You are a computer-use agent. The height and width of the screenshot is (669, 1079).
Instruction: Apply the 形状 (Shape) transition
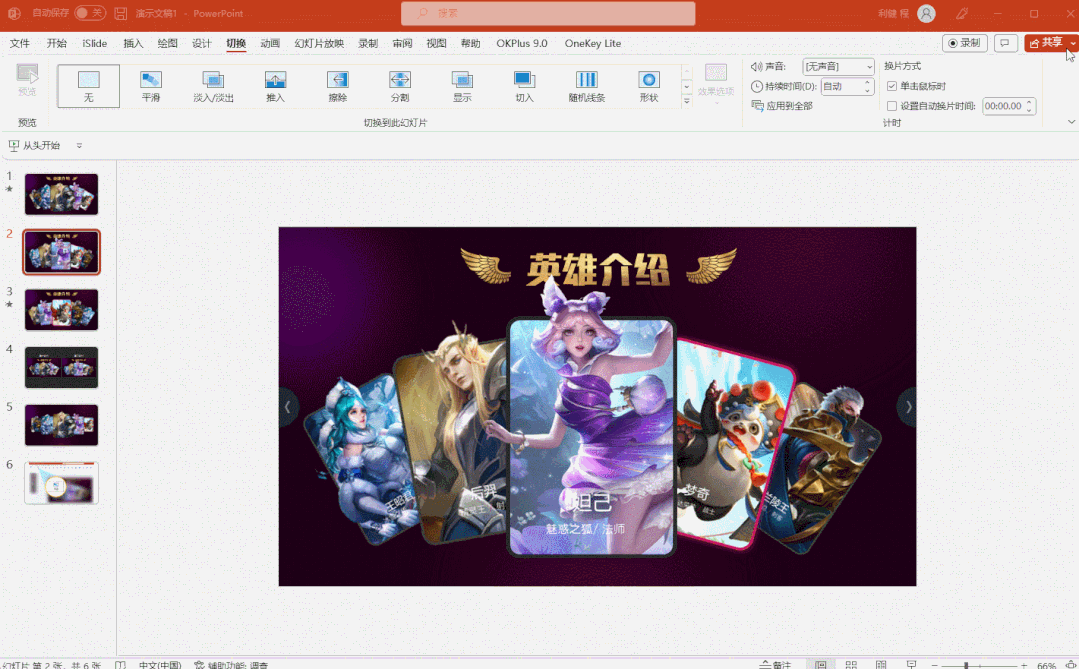click(x=649, y=86)
